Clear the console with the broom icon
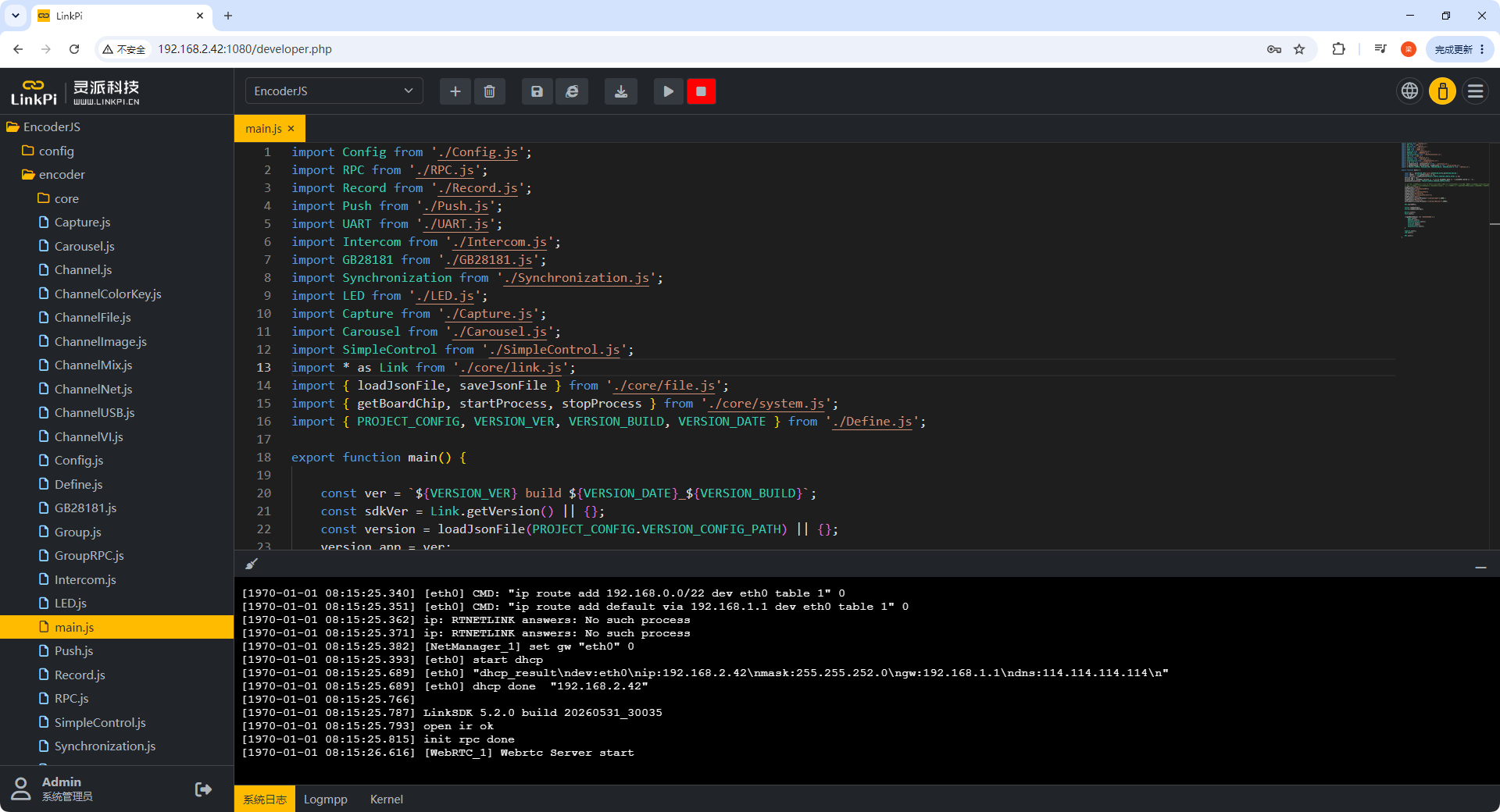 tap(252, 564)
